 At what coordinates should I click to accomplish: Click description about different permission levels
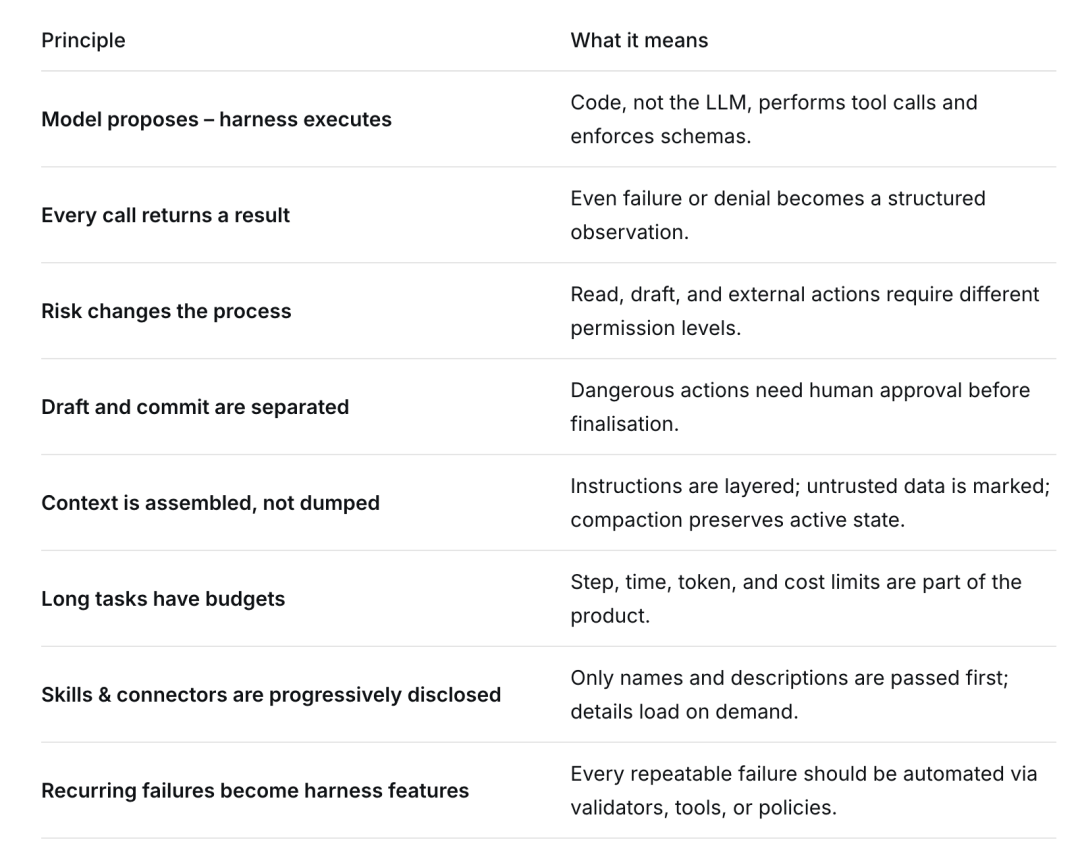coord(804,311)
